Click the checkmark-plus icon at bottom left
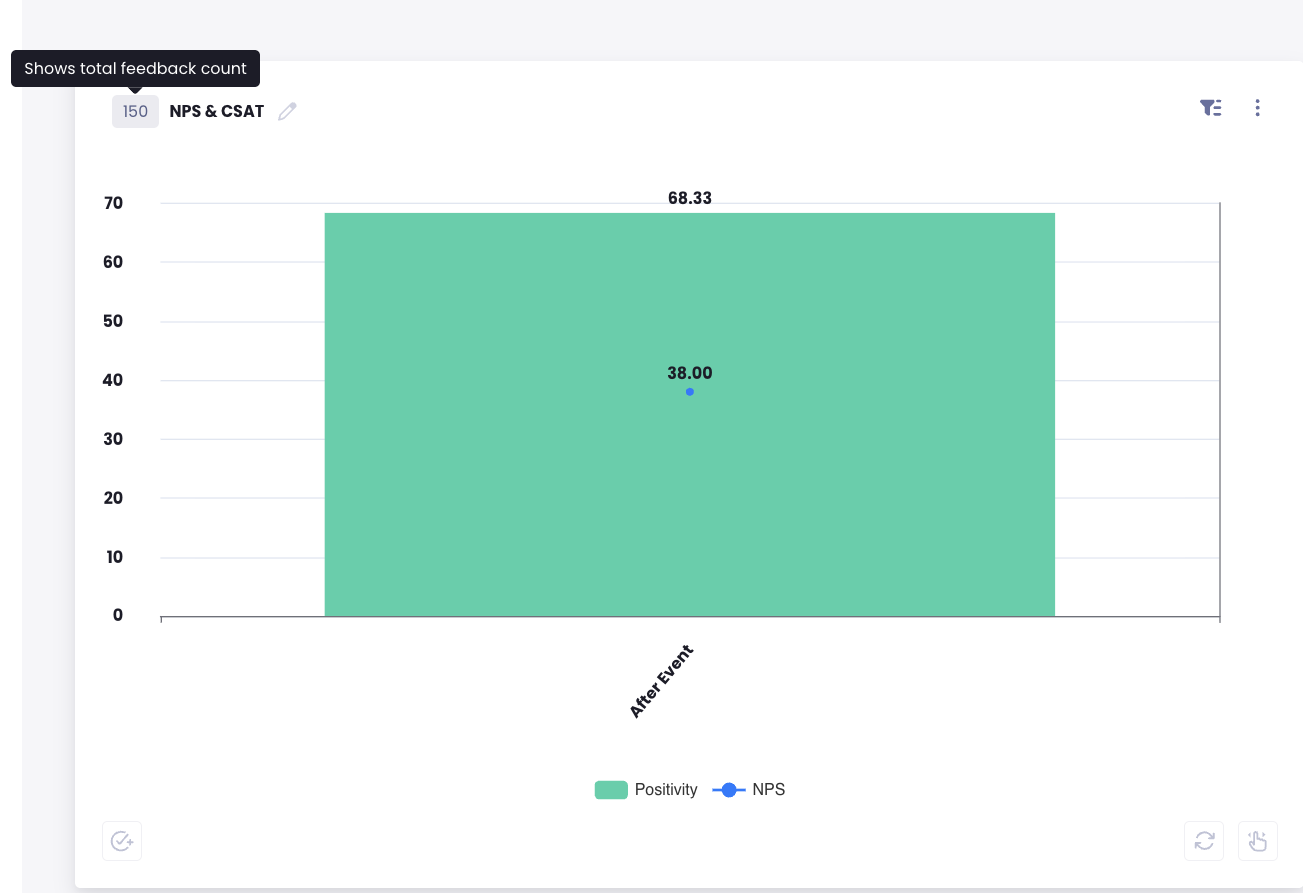This screenshot has height=893, width=1303. 122,841
